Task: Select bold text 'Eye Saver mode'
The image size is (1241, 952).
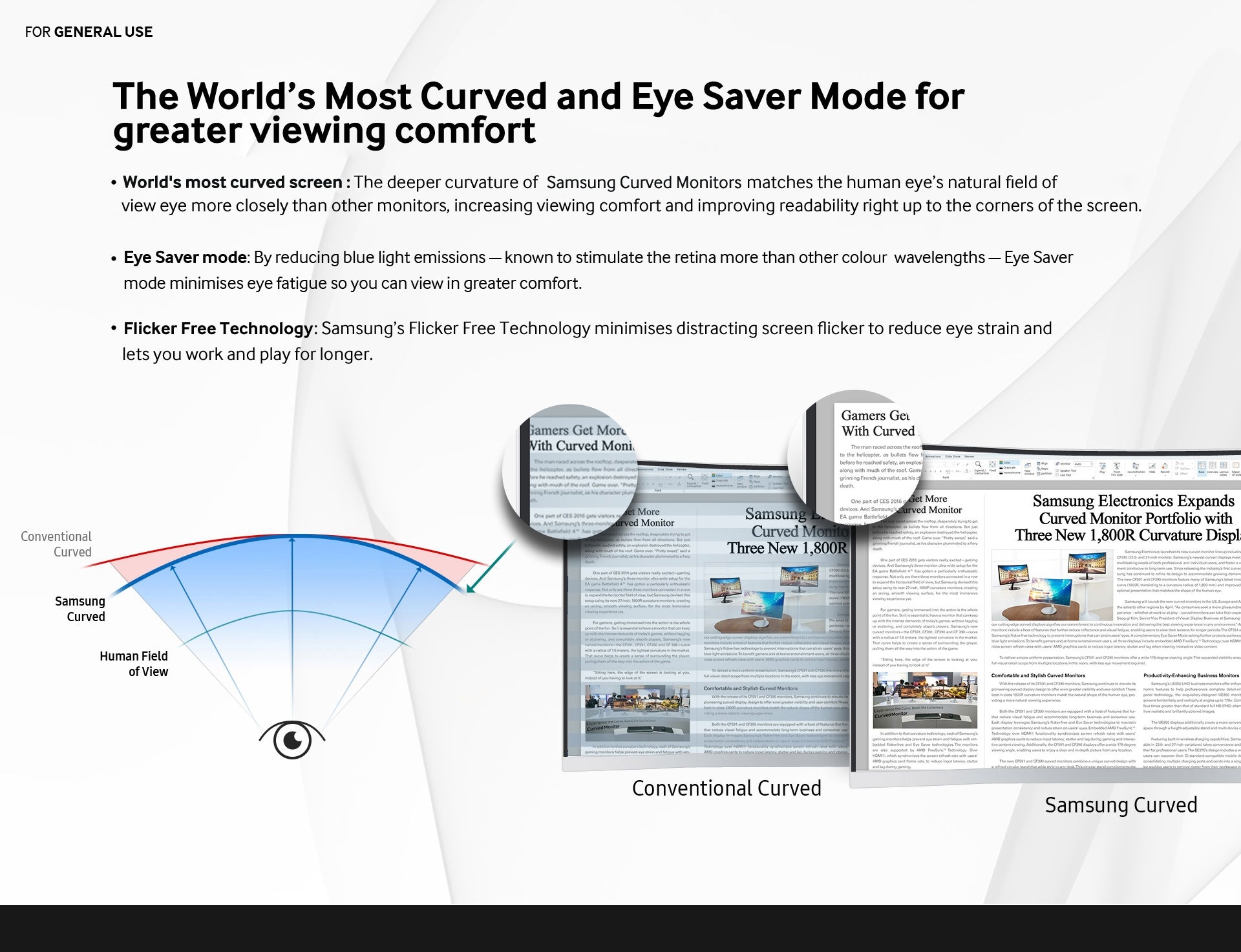Action: (x=185, y=257)
